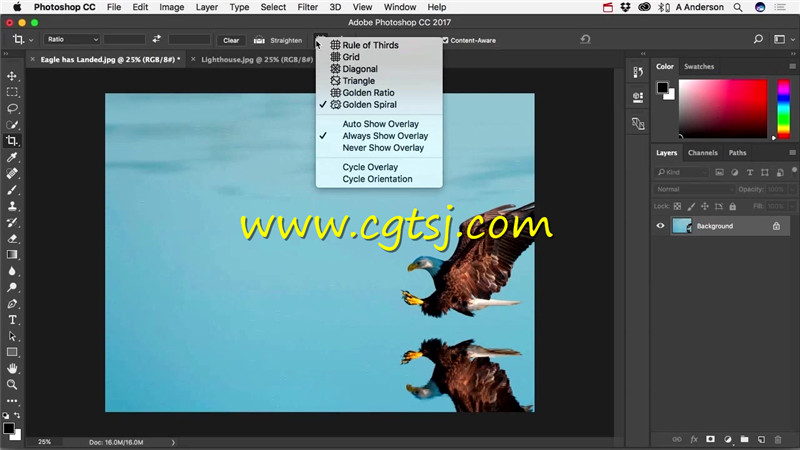Select the Eraser tool
This screenshot has width=800, height=450.
pyautogui.click(x=12, y=238)
